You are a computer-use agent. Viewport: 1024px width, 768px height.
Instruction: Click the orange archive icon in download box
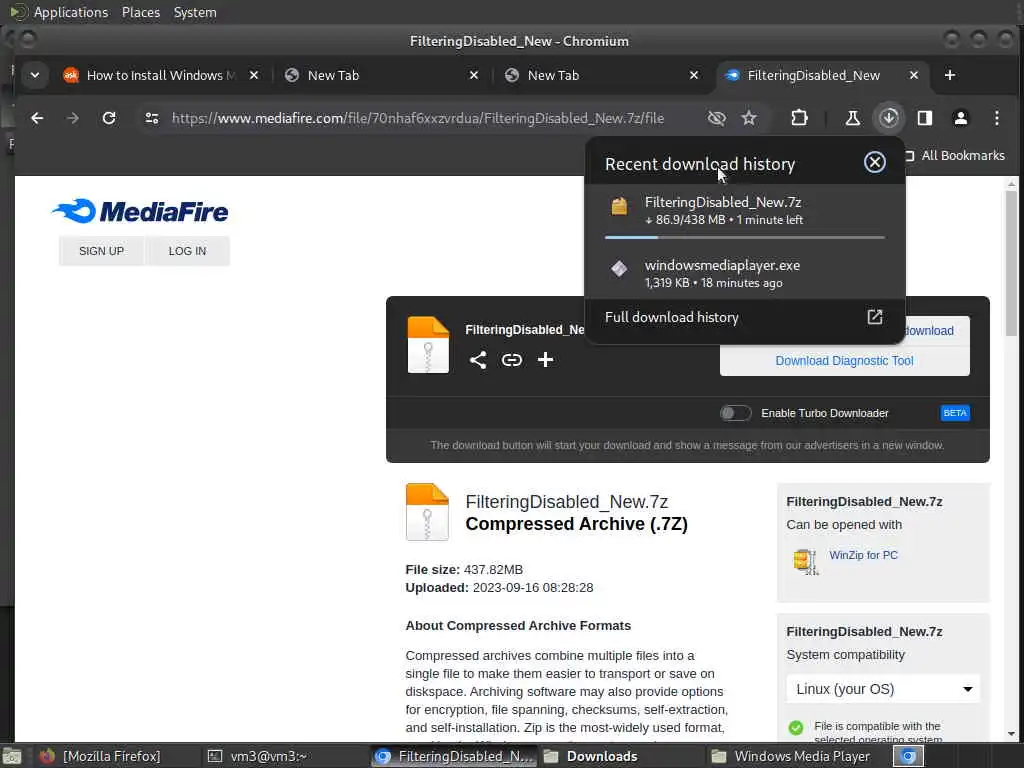pos(428,345)
